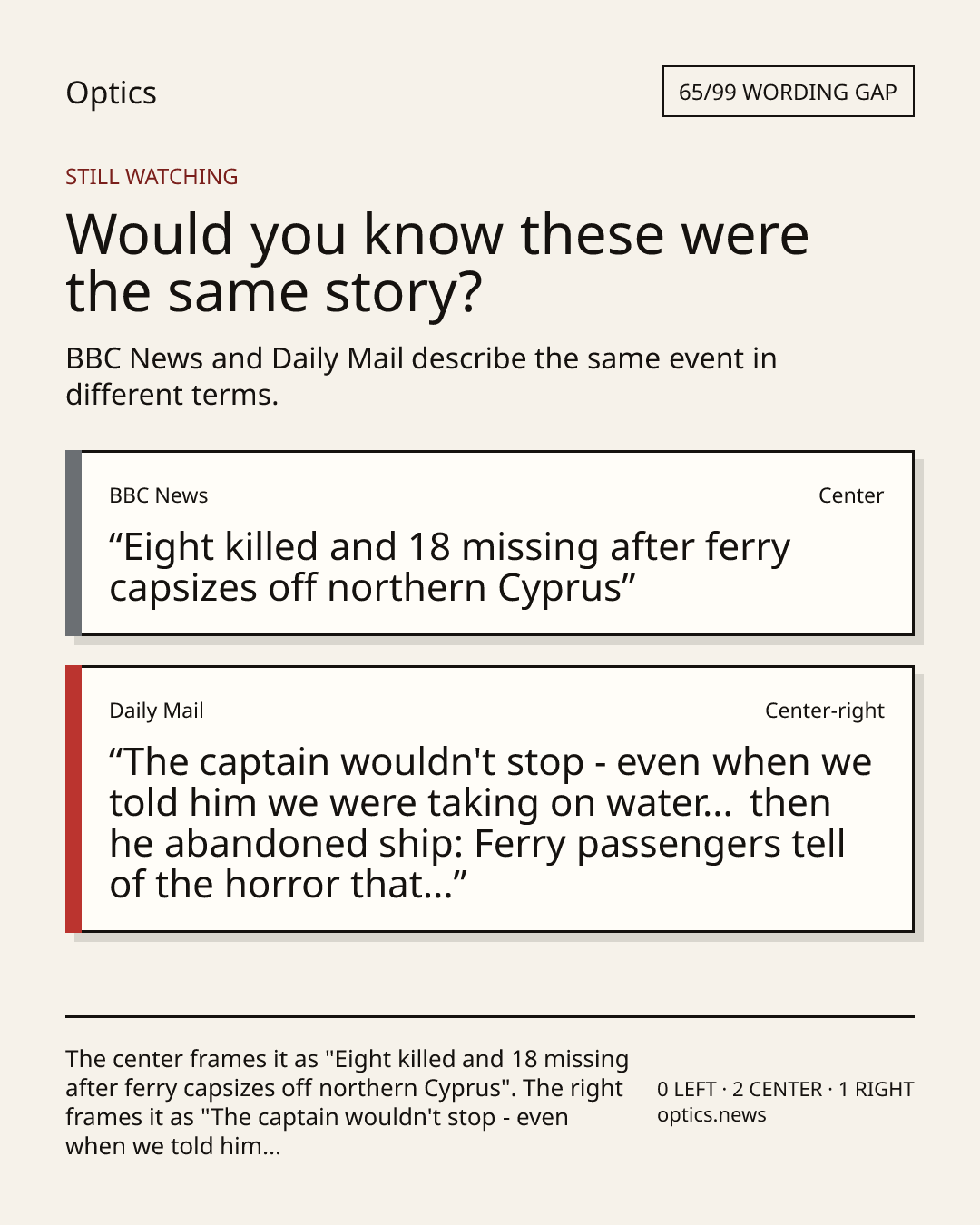This screenshot has width=980, height=1225.
Task: Click the Daily Mail source name
Action: (156, 710)
